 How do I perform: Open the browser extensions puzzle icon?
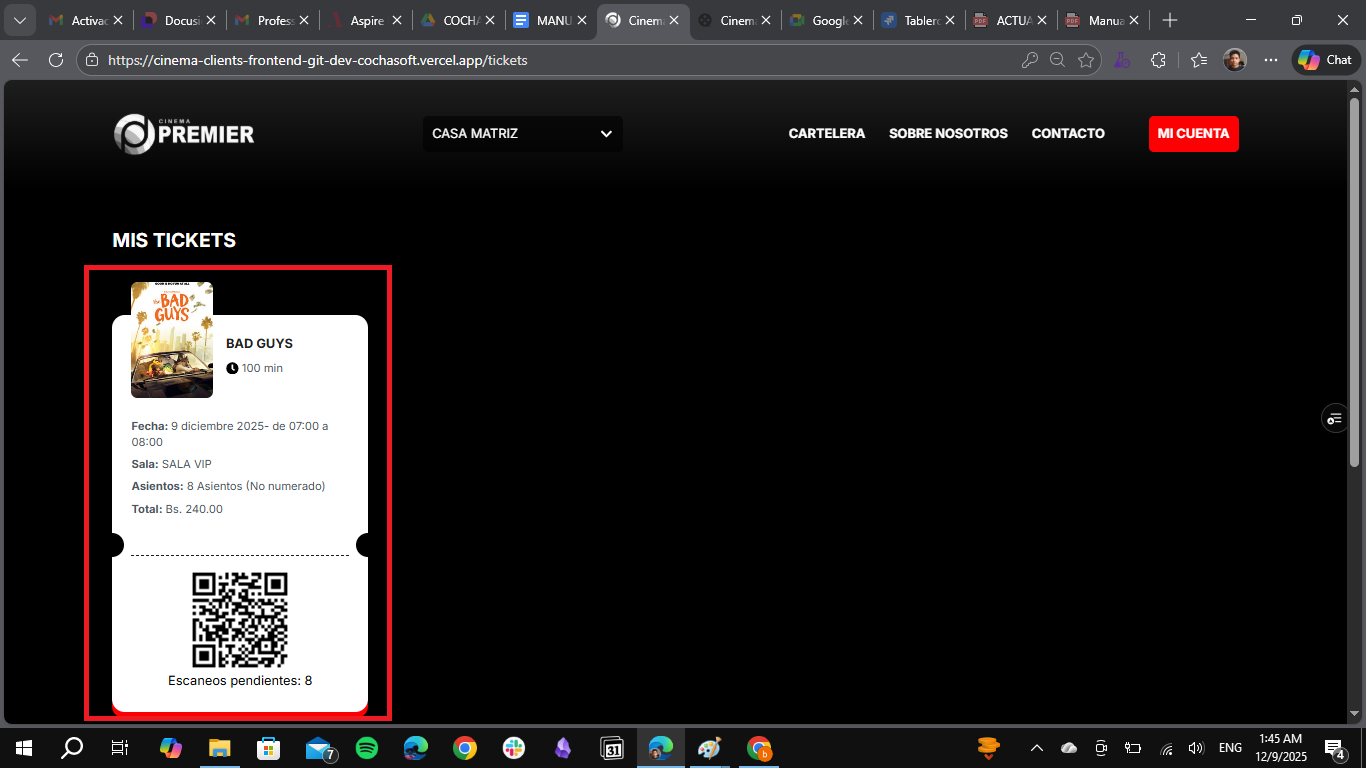pos(1158,60)
